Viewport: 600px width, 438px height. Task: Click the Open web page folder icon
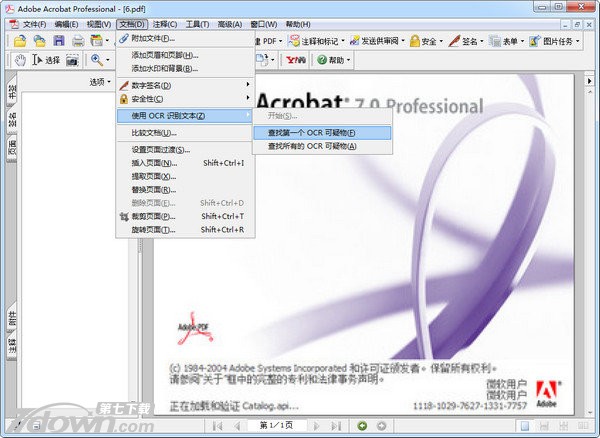click(x=39, y=41)
